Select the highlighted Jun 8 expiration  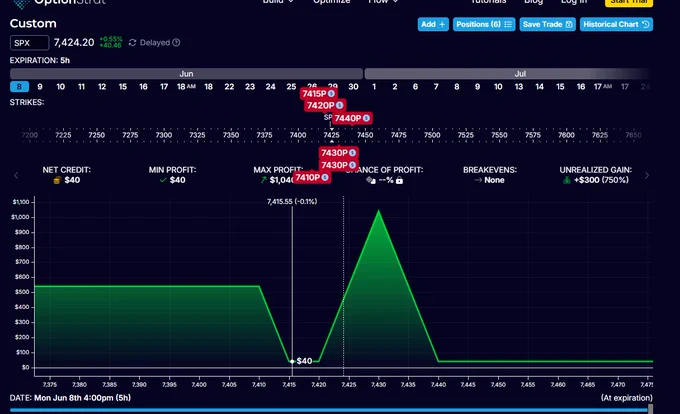click(x=19, y=87)
